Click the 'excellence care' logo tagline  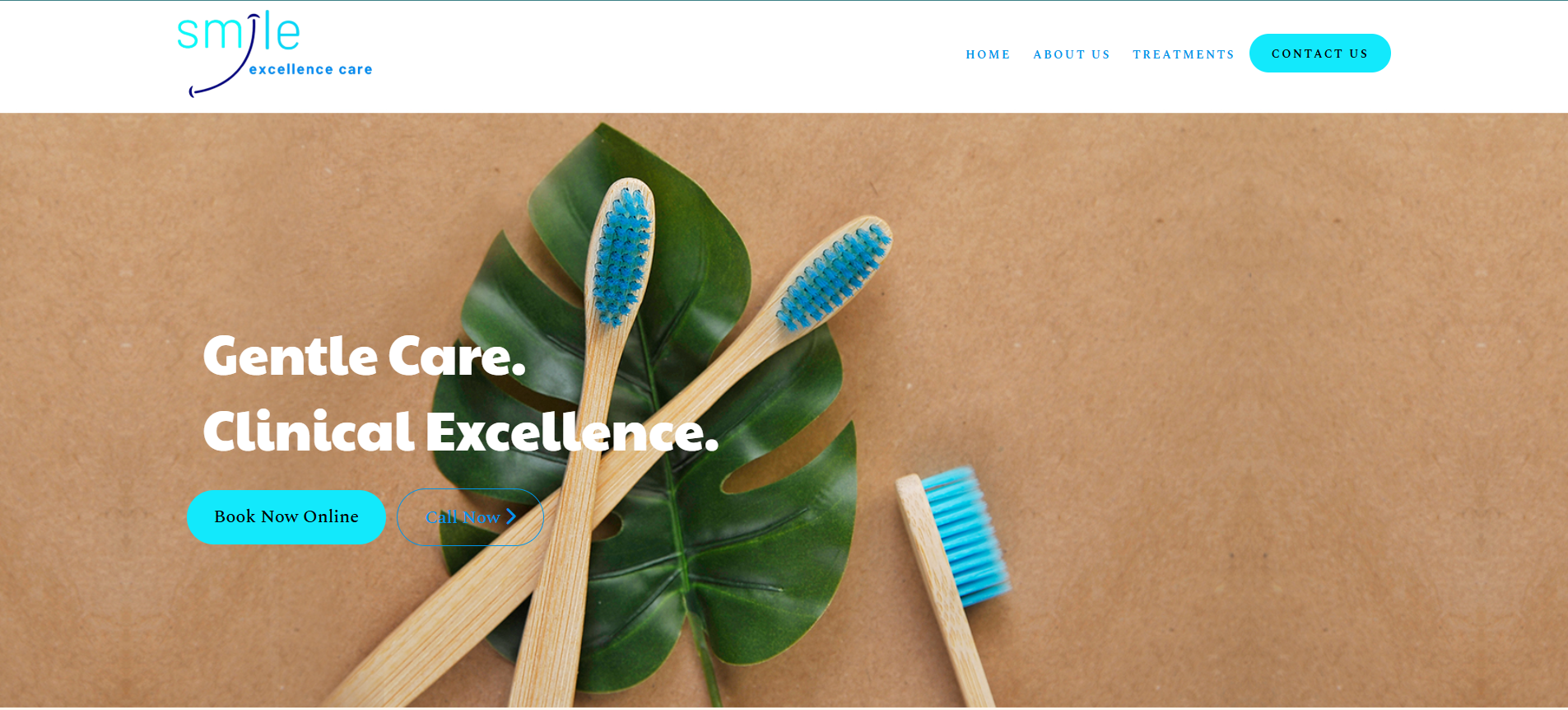click(310, 69)
